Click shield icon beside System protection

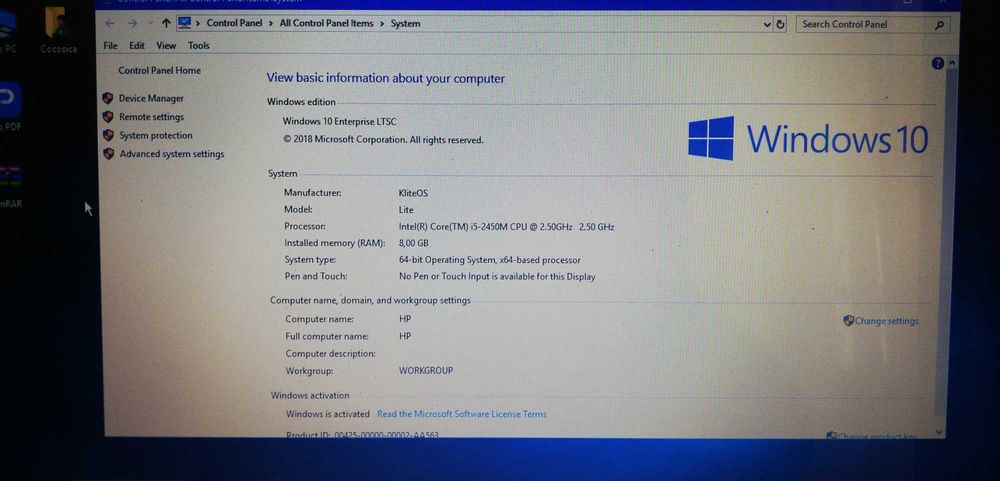tap(108, 135)
